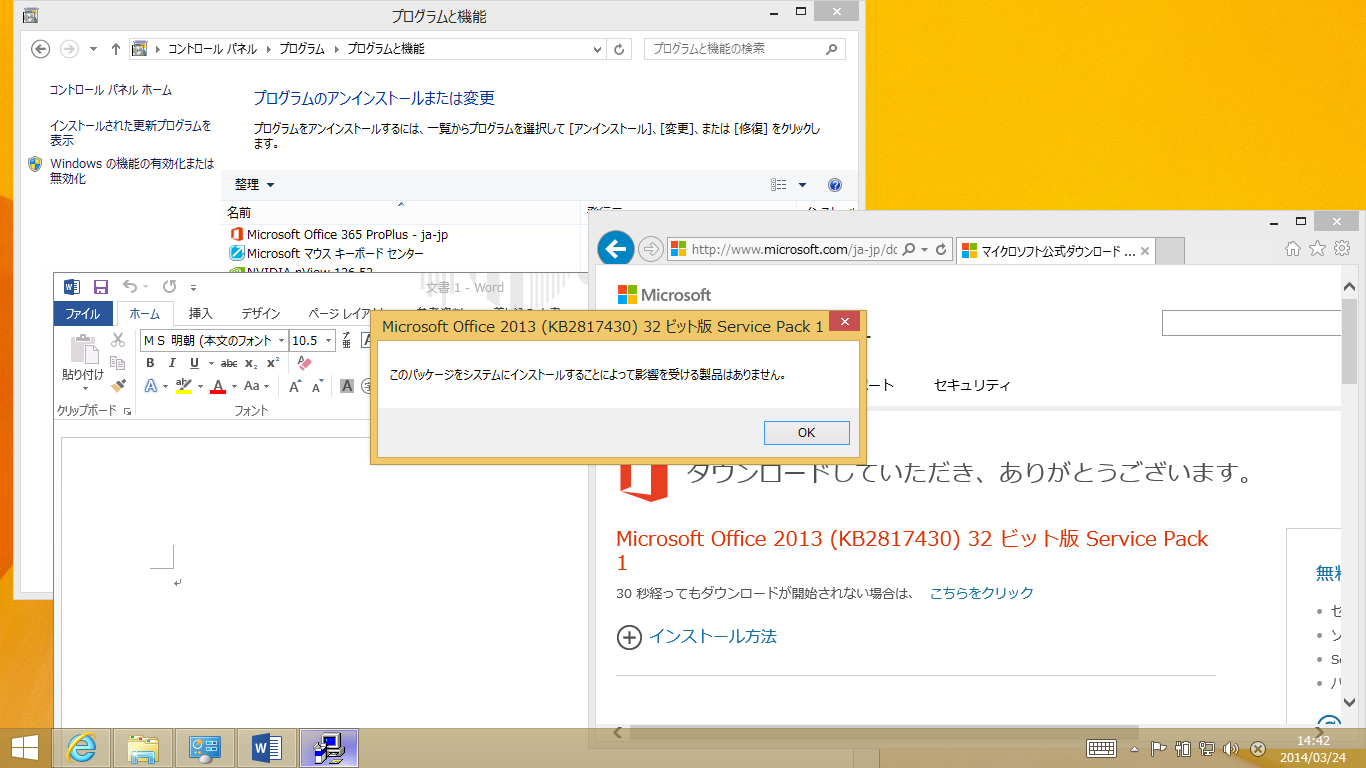Expand the インストール方法 section
Viewport: 1366px width, 768px height.
click(x=697, y=636)
